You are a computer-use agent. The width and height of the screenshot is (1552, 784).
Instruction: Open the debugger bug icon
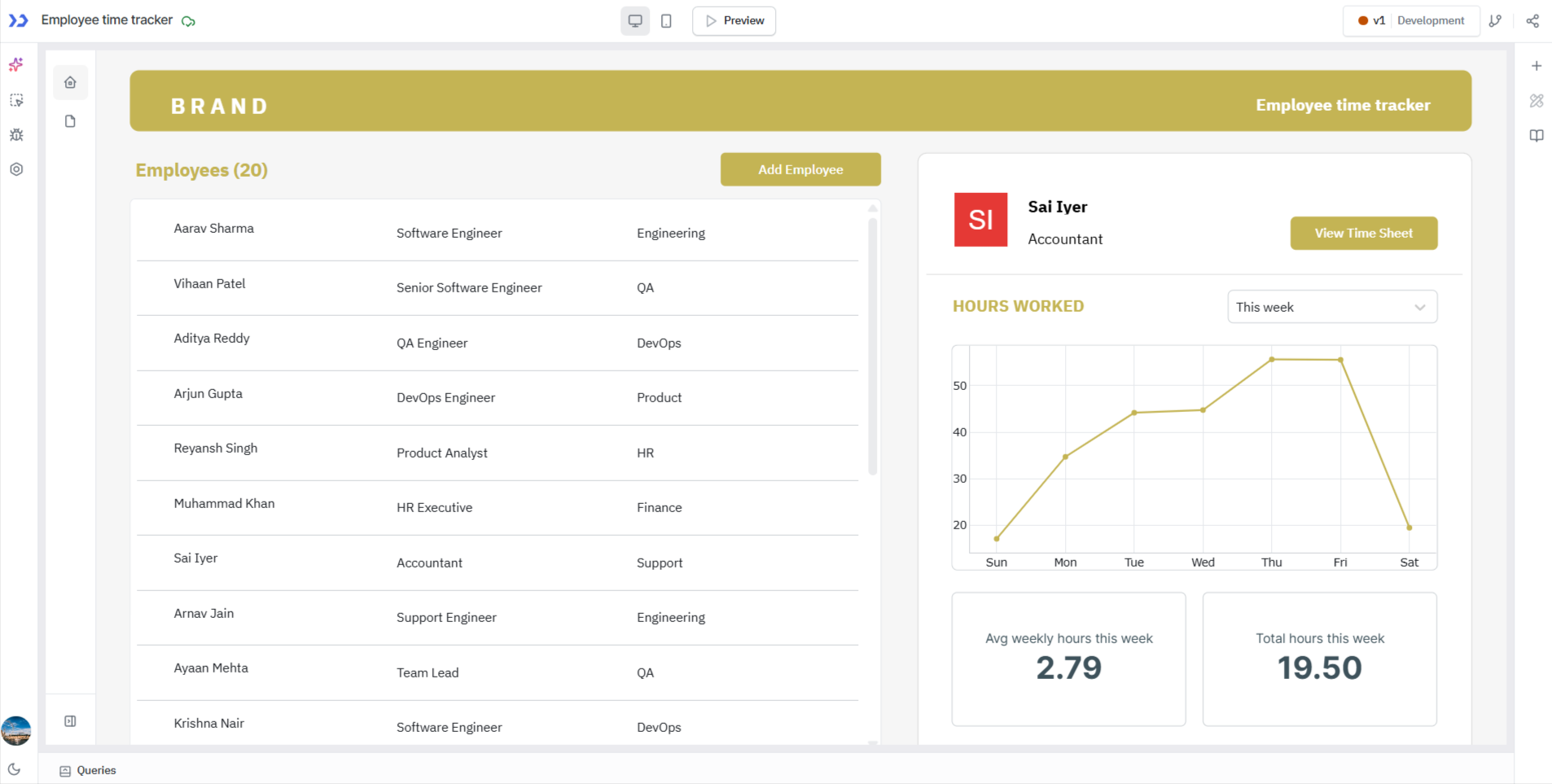(15, 134)
